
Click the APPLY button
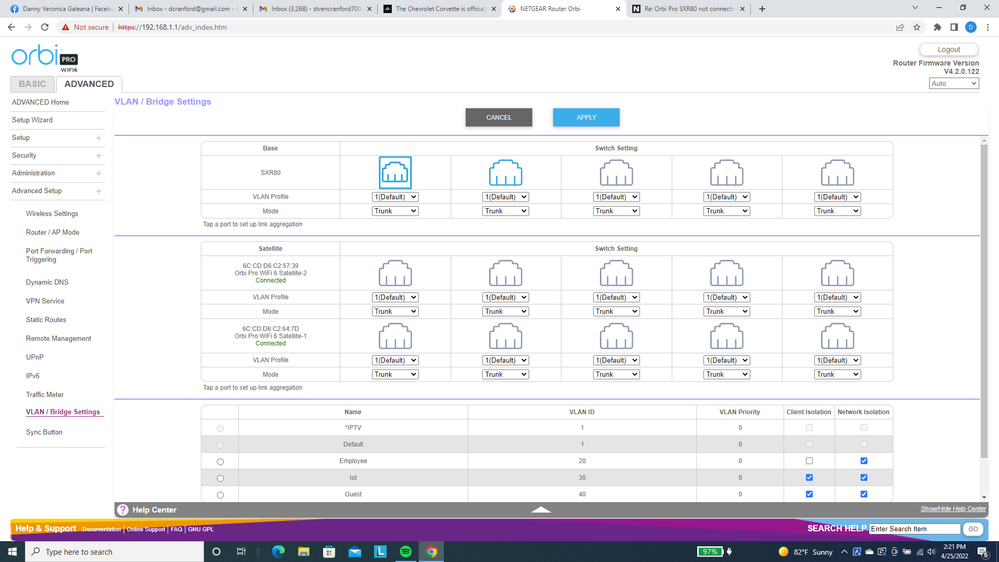point(586,117)
